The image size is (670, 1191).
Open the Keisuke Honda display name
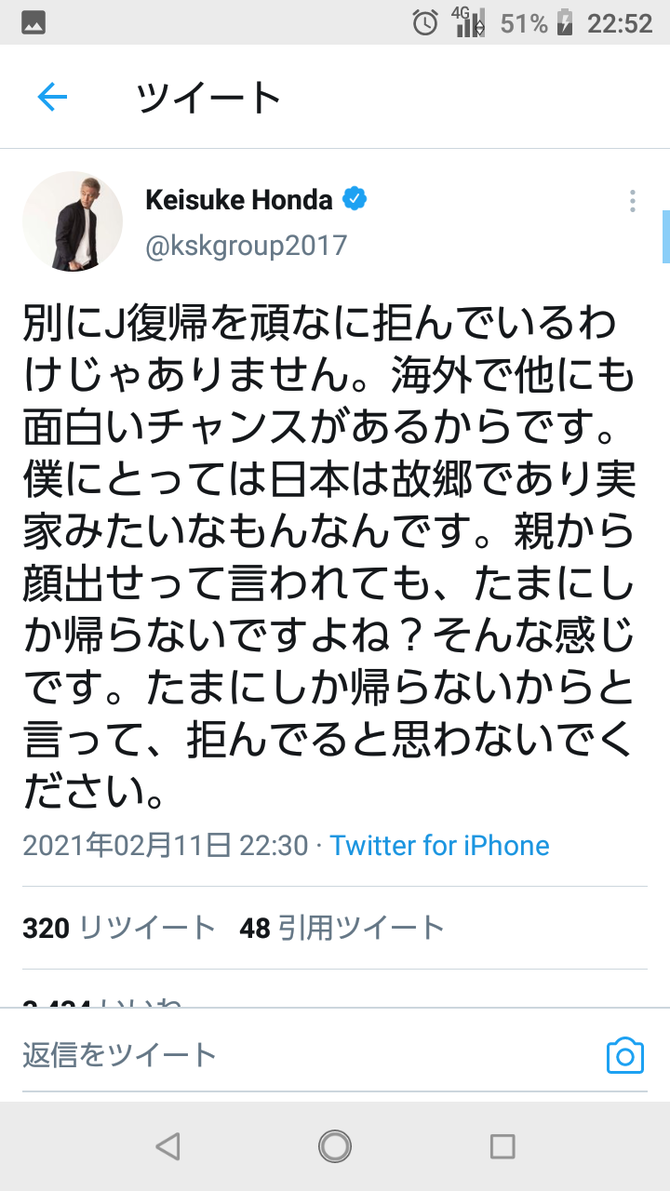[x=239, y=200]
